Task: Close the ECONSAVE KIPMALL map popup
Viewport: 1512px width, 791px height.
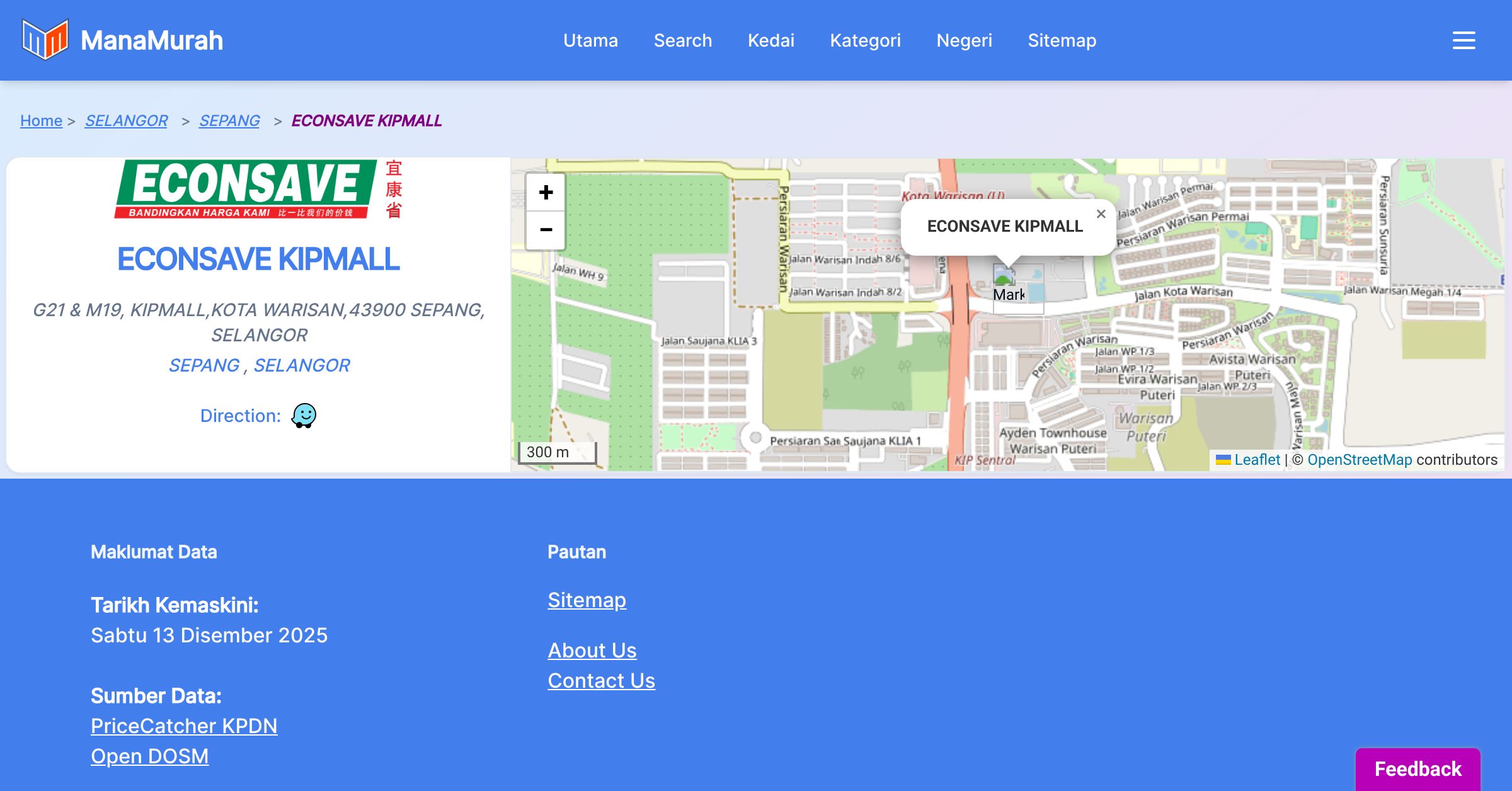Action: click(x=1101, y=214)
